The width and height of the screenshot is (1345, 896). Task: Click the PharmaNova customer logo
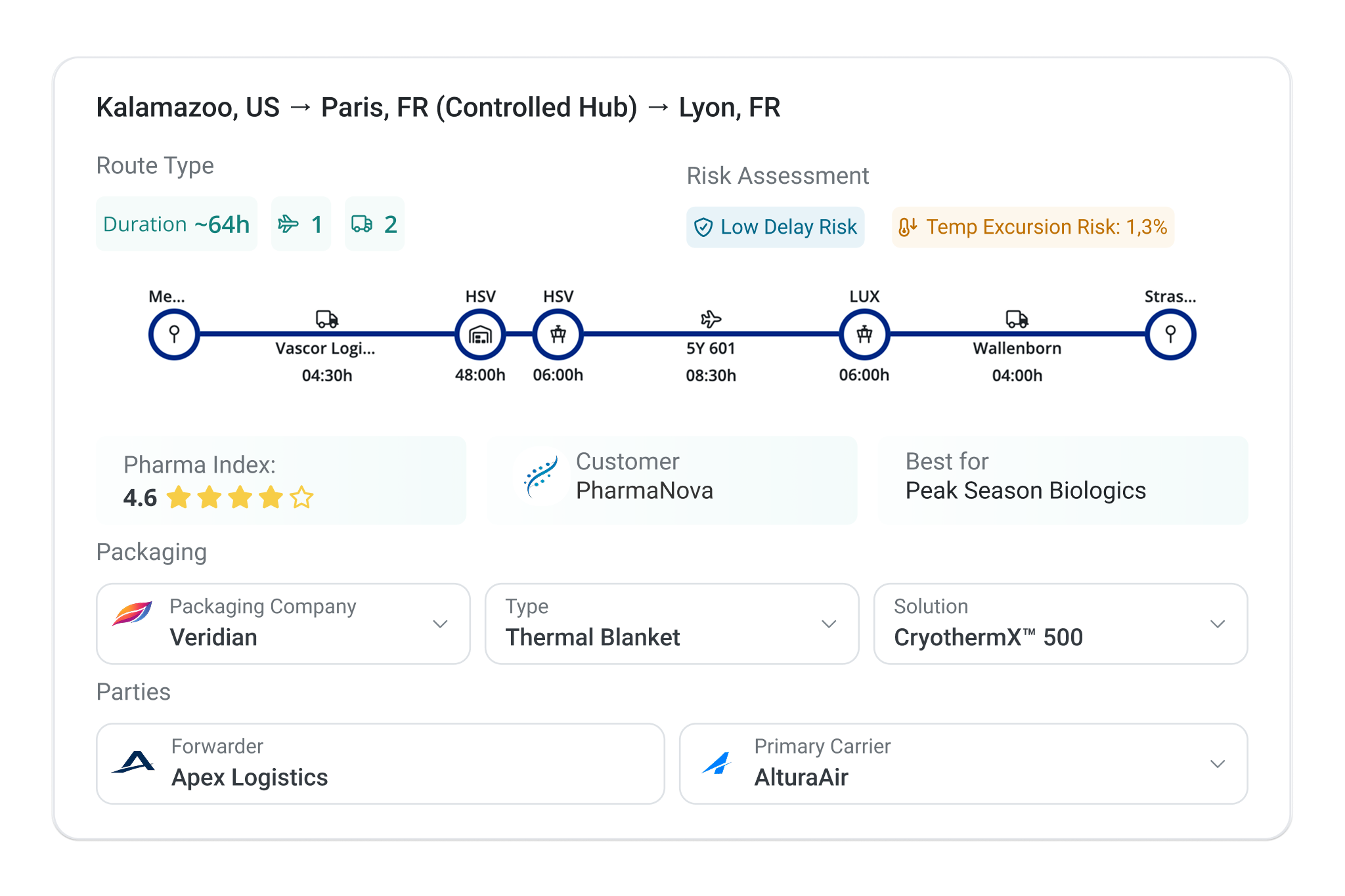coord(540,477)
